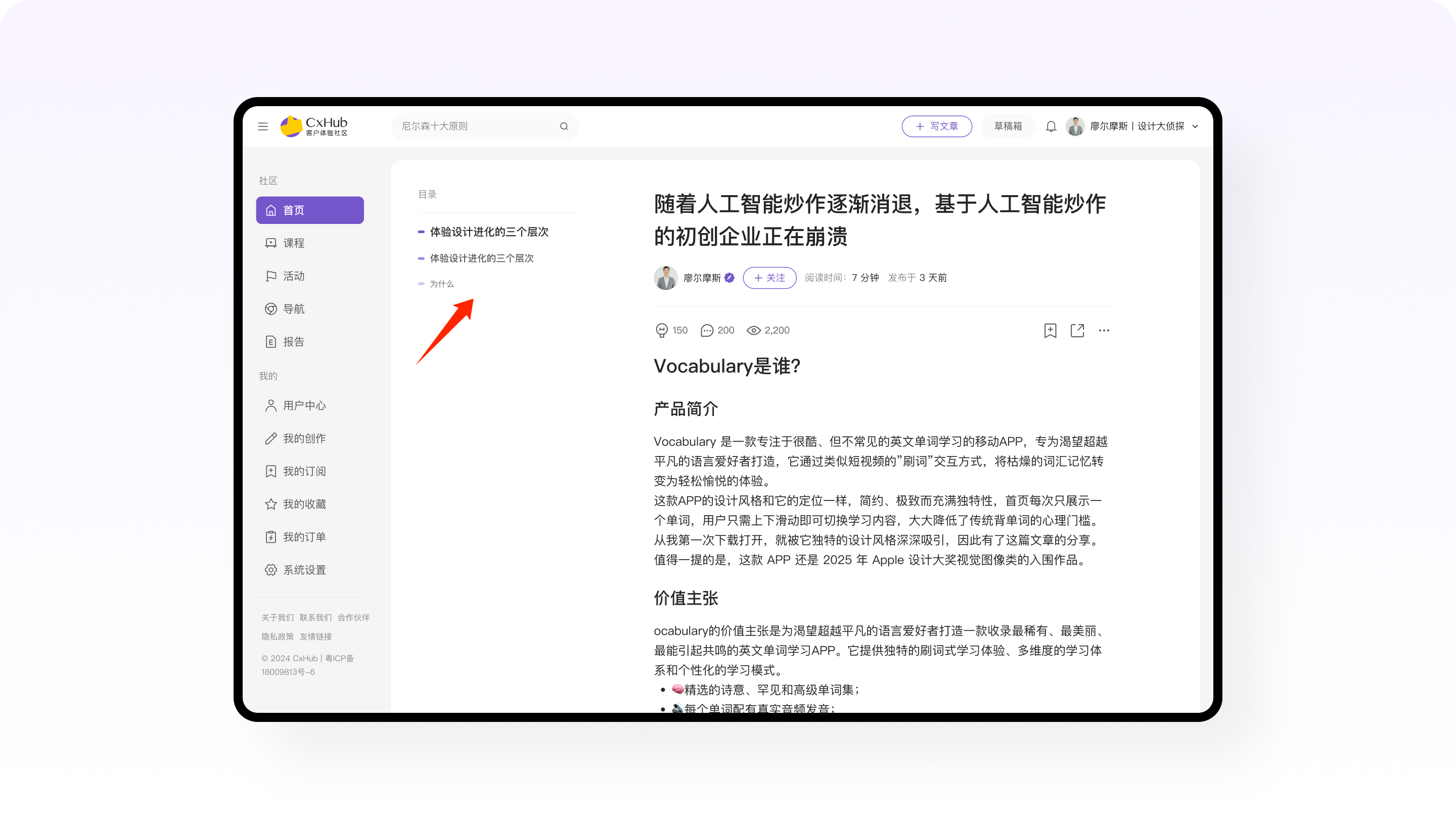The image size is (1456, 819).
Task: Click author avatar beside 廖尔摩斯
Action: [665, 278]
